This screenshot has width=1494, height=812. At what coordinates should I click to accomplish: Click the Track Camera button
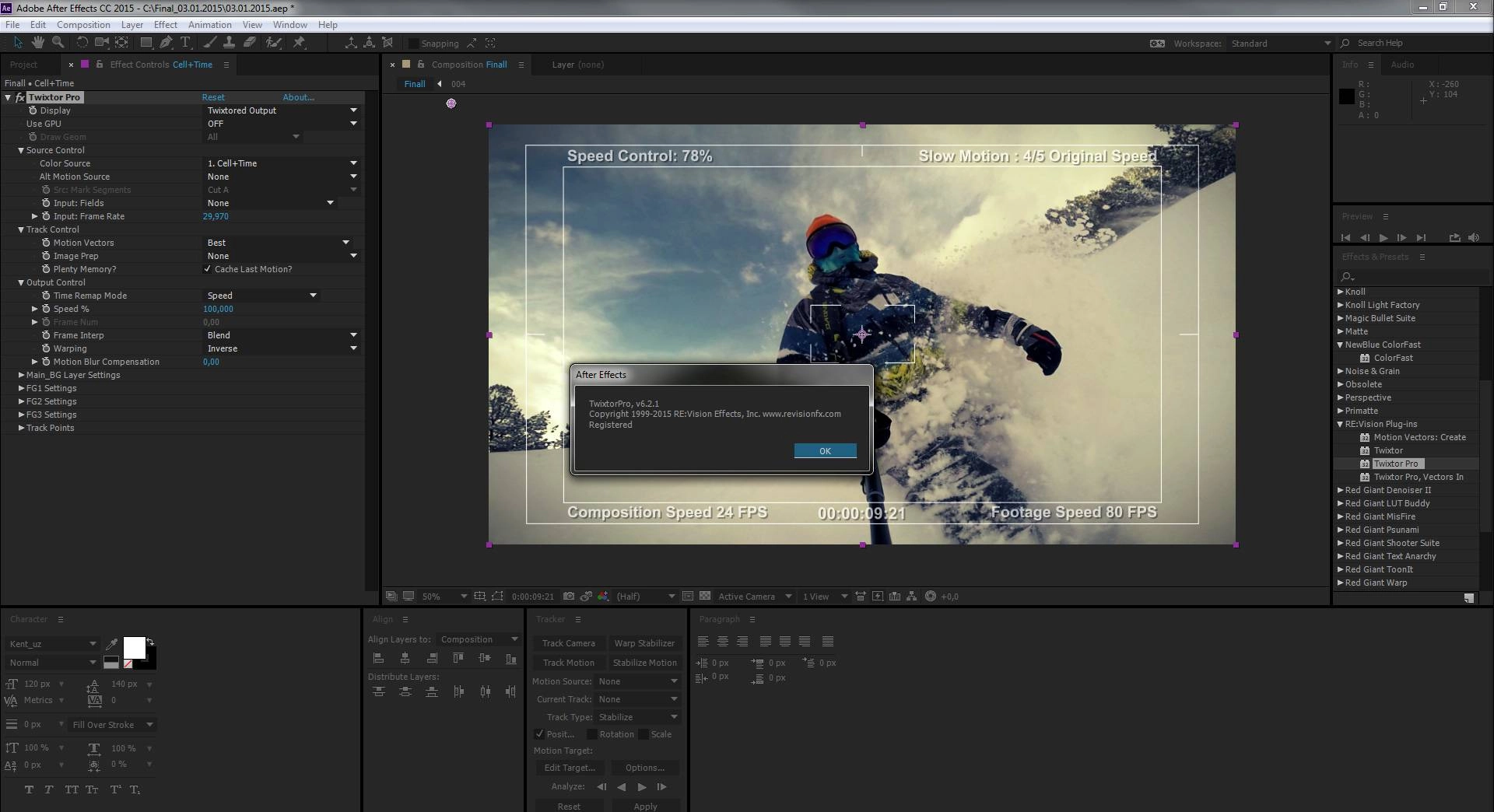click(569, 643)
